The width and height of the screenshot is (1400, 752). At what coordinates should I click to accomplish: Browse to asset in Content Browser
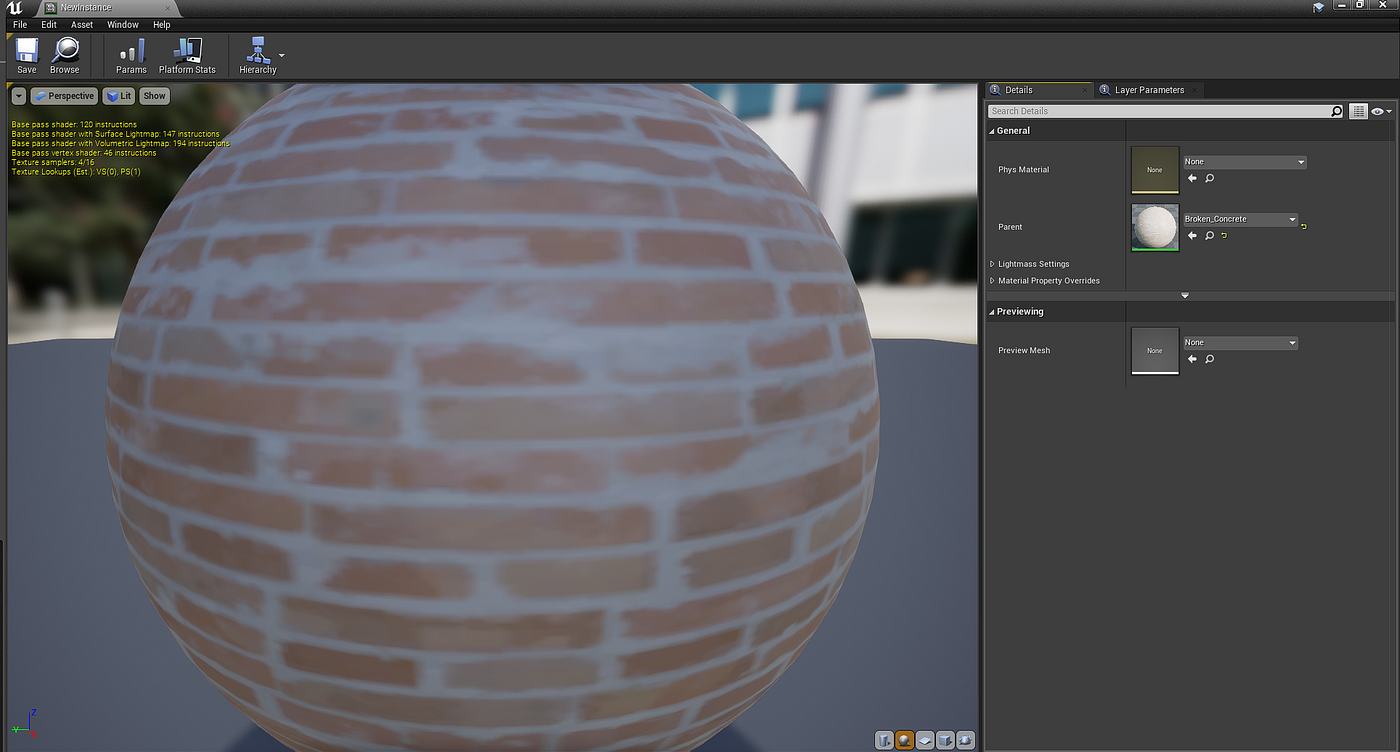point(65,56)
